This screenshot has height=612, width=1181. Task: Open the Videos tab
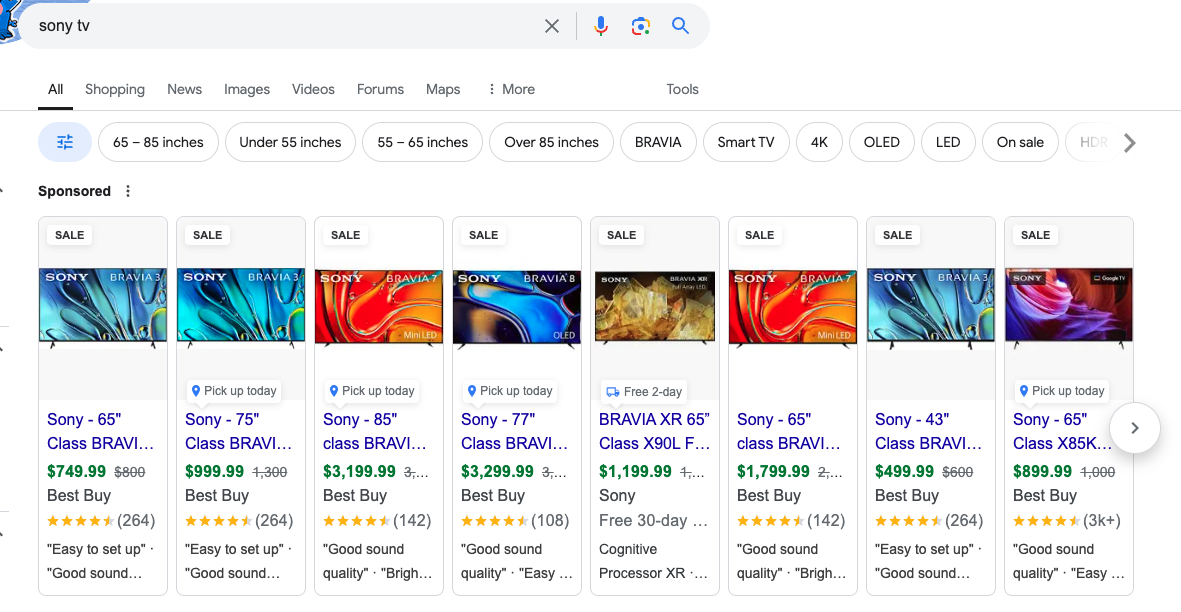[x=313, y=89]
